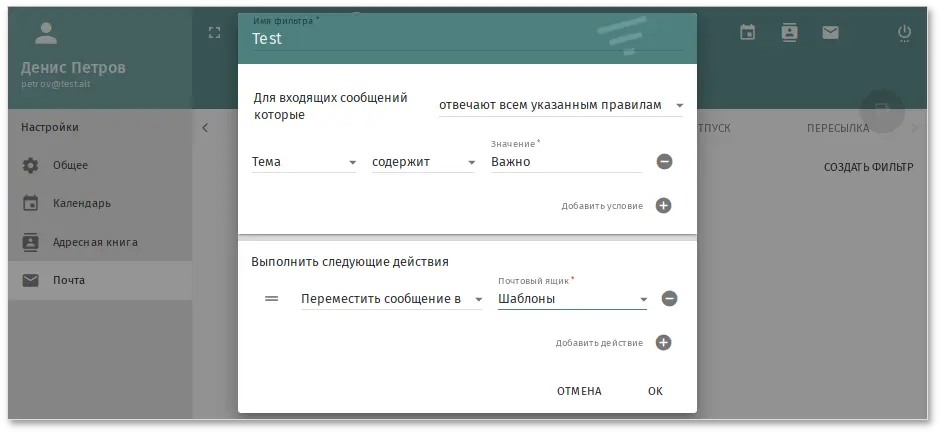
Task: Click the Настройки heading in sidebar
Action: pos(50,127)
